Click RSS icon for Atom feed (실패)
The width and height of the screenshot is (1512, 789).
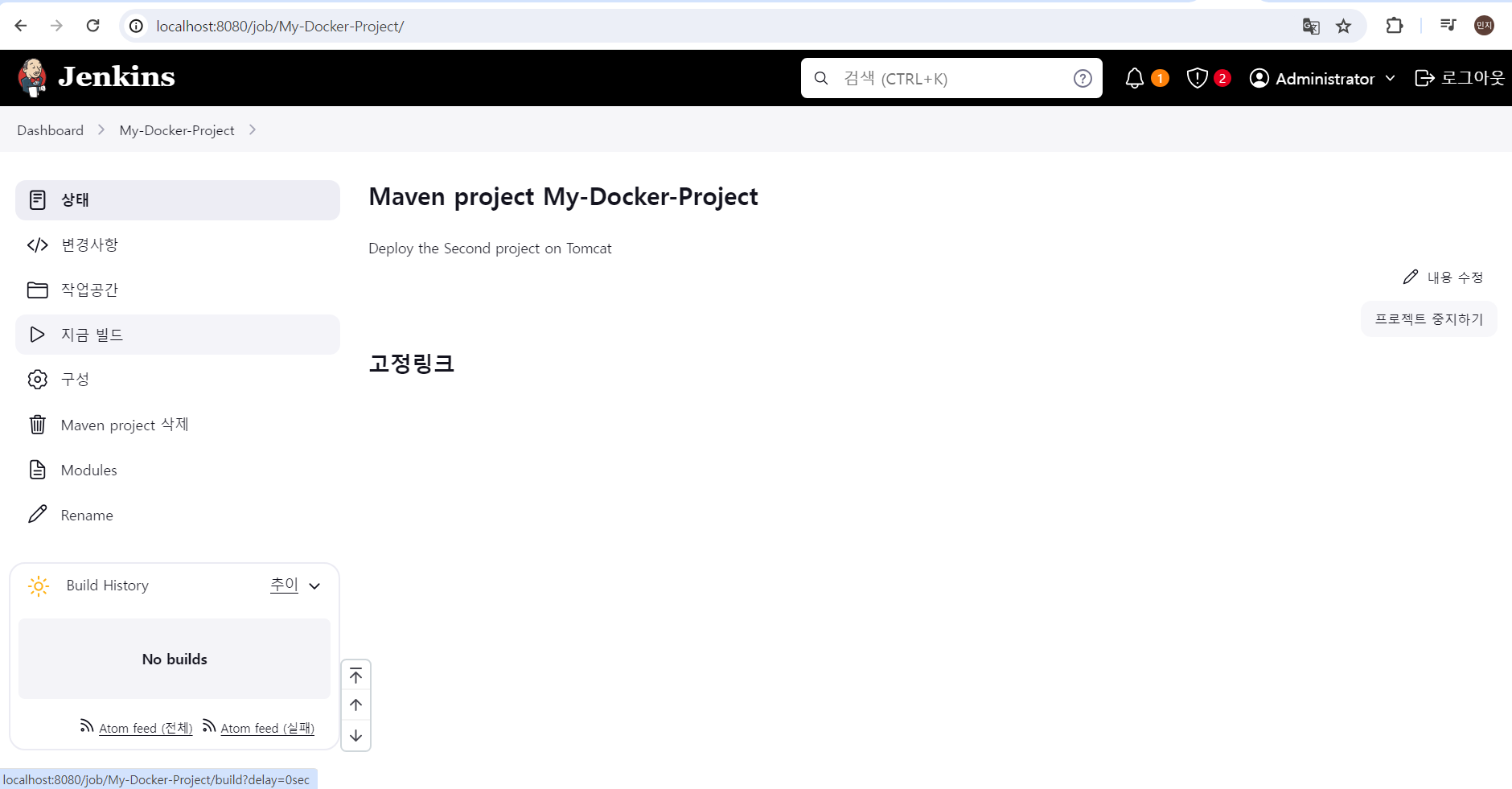point(209,726)
